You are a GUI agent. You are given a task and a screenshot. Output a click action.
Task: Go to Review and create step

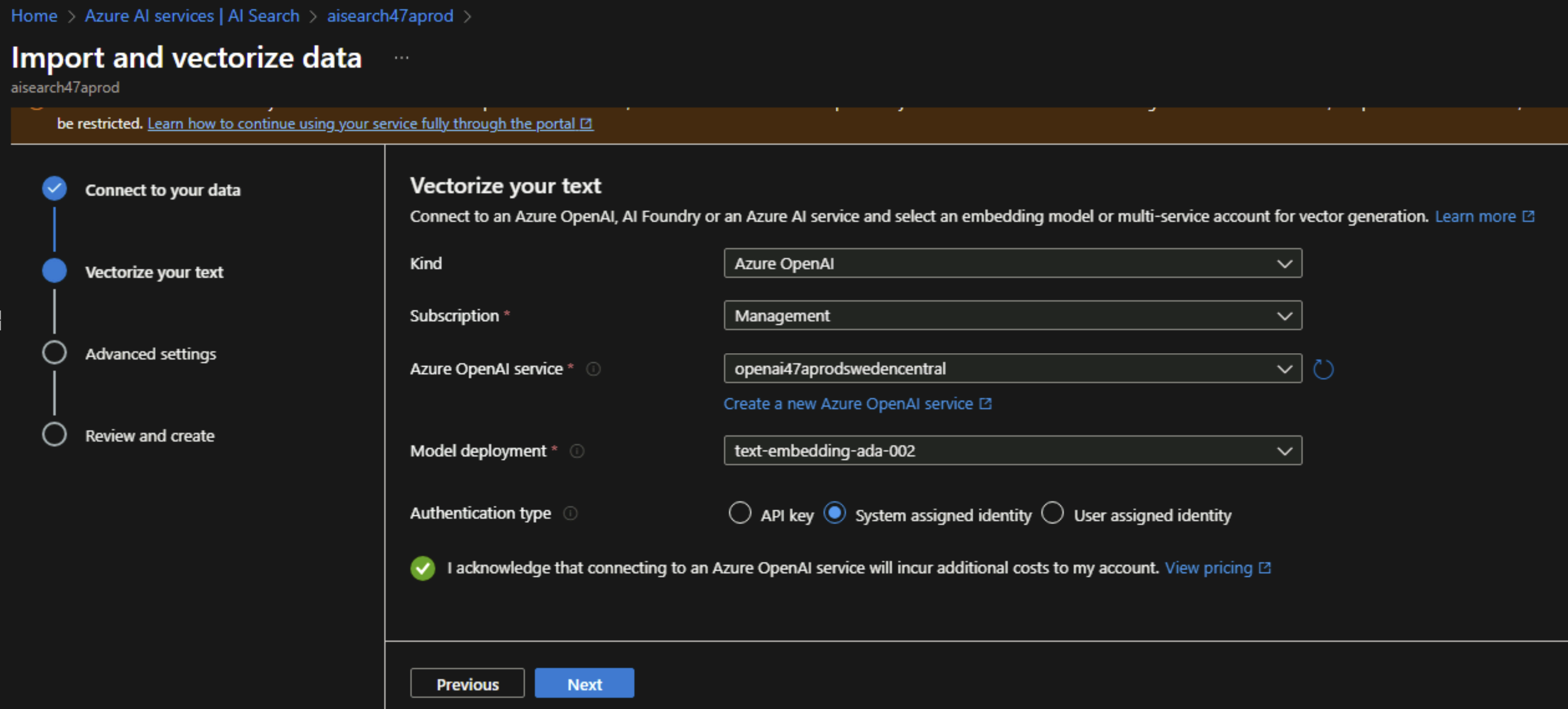150,436
